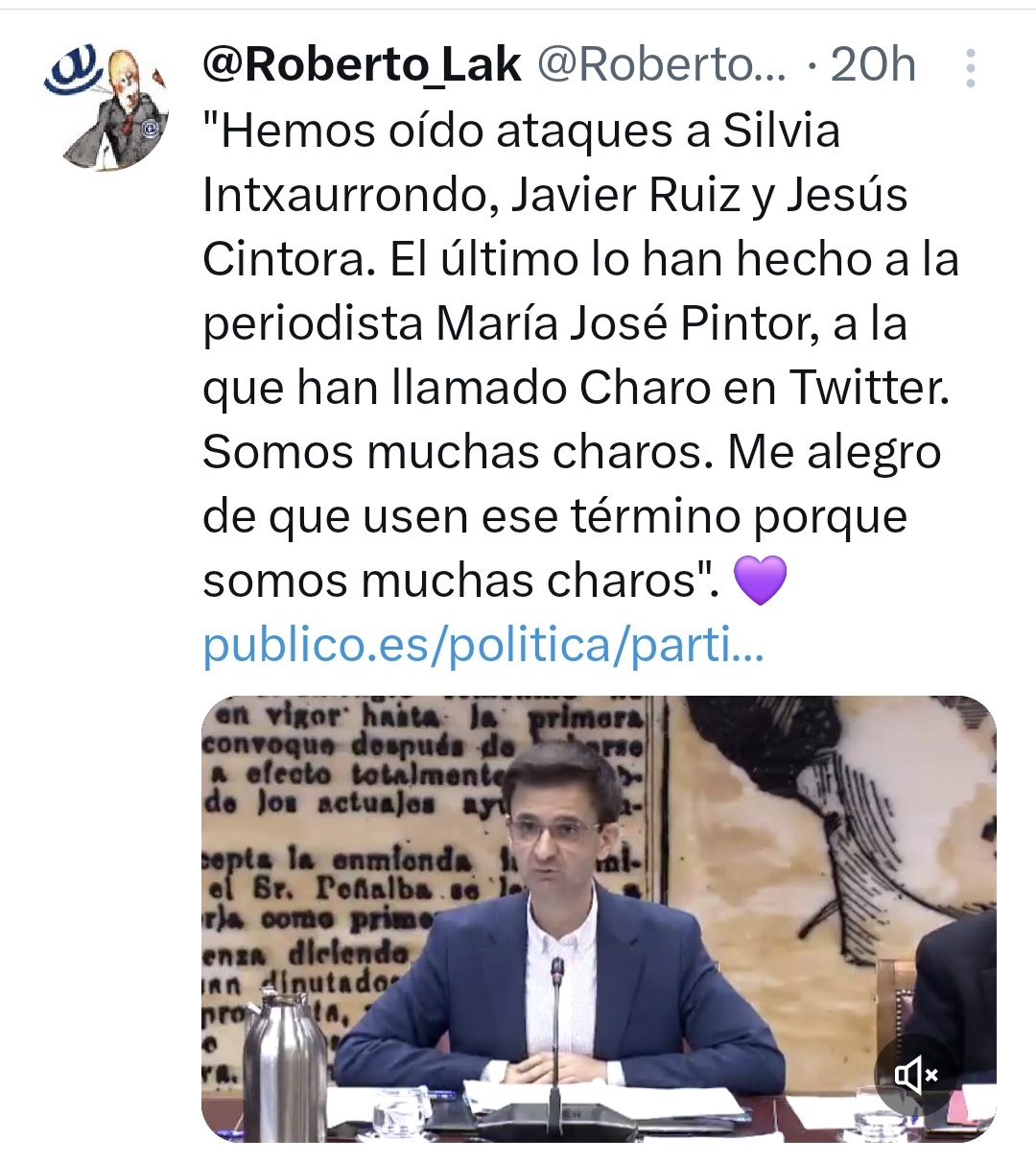Screen dimensions: 1036x1164
Task: Open the three-dot more options menu
Action: point(970,68)
